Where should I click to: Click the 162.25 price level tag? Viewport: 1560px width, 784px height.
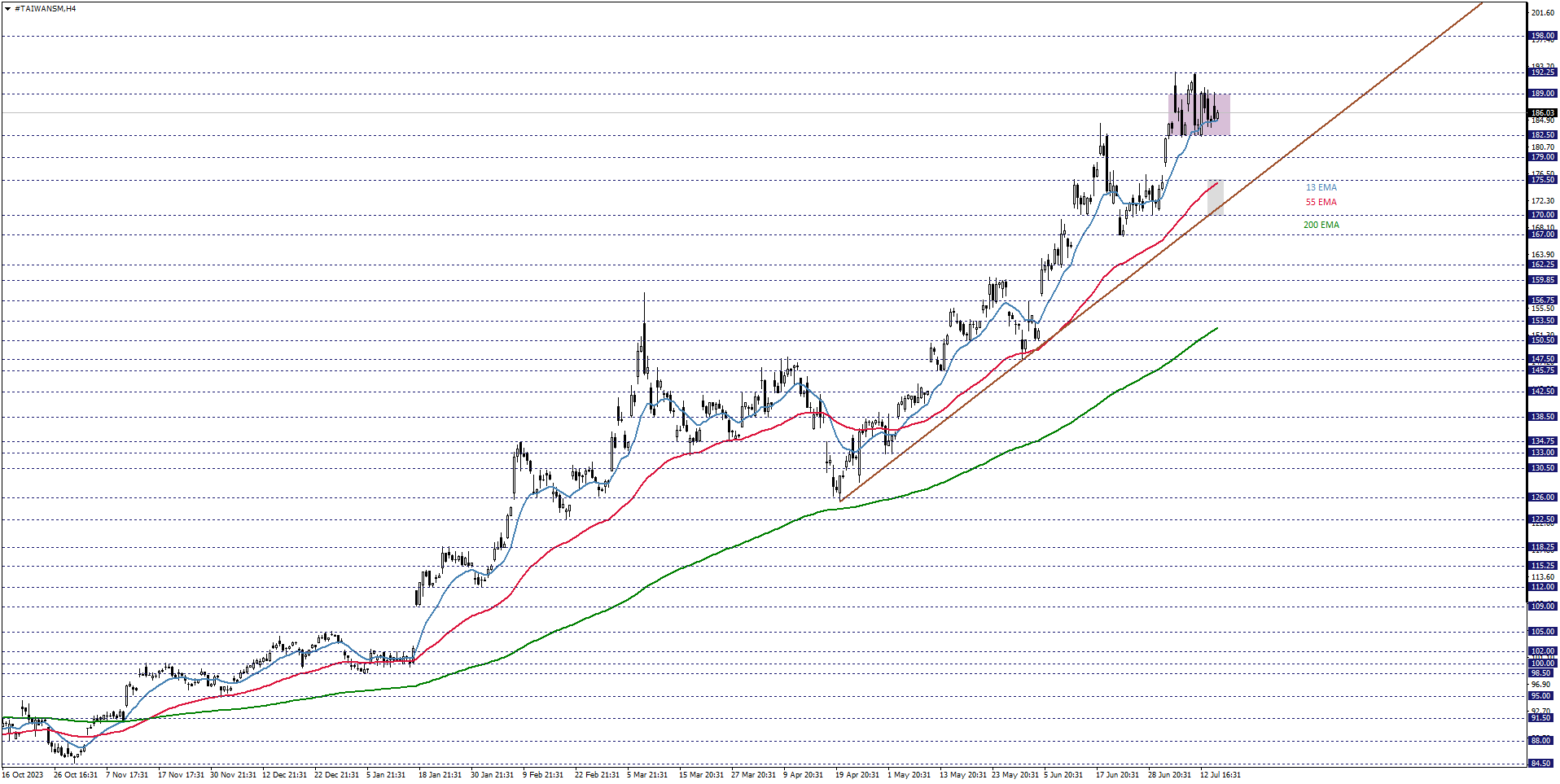click(x=1543, y=265)
